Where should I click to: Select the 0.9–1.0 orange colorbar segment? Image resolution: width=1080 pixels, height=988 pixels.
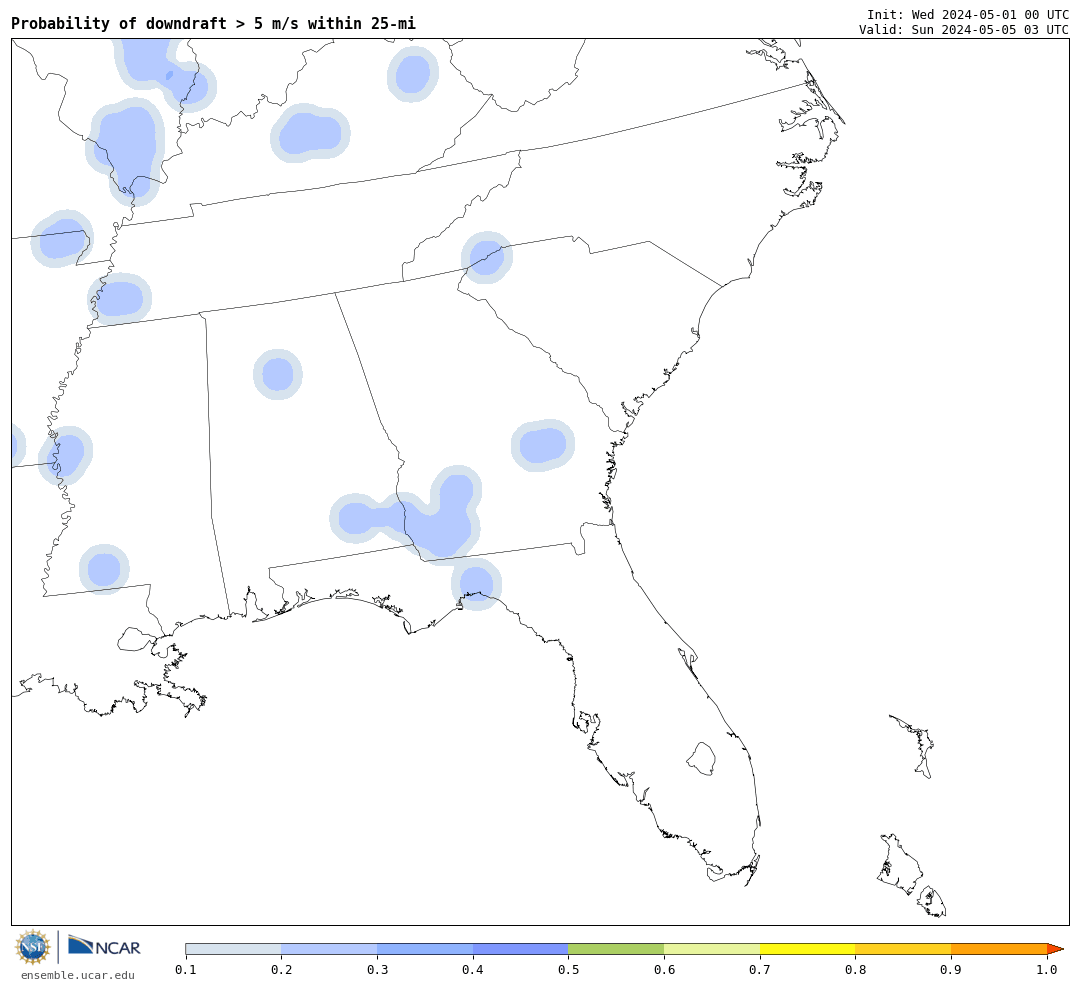coord(999,949)
